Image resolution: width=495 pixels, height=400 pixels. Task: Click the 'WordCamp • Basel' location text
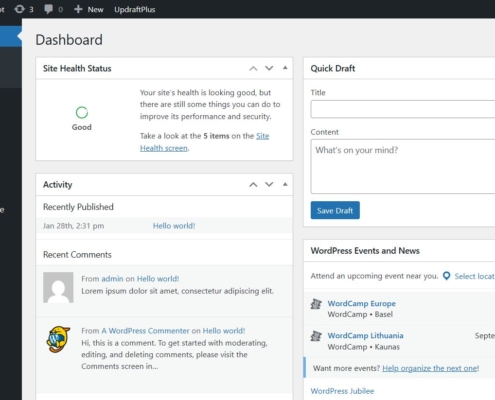[360, 314]
